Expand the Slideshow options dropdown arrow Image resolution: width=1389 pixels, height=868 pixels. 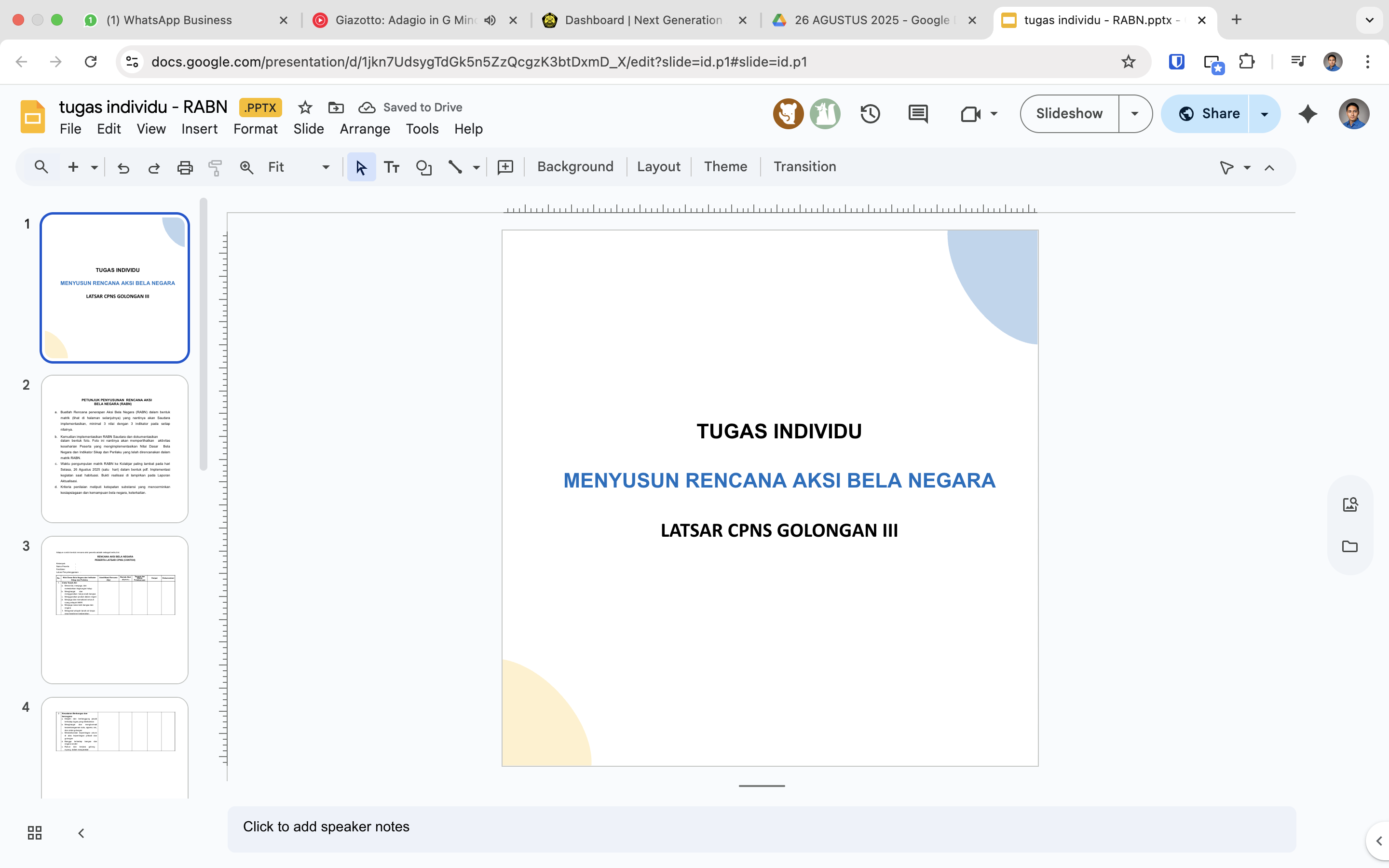pos(1135,114)
